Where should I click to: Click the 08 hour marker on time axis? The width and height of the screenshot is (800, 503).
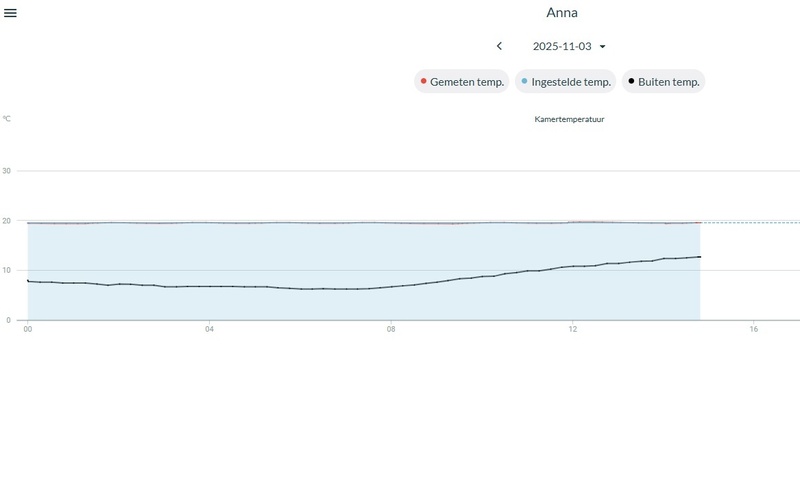(x=391, y=329)
